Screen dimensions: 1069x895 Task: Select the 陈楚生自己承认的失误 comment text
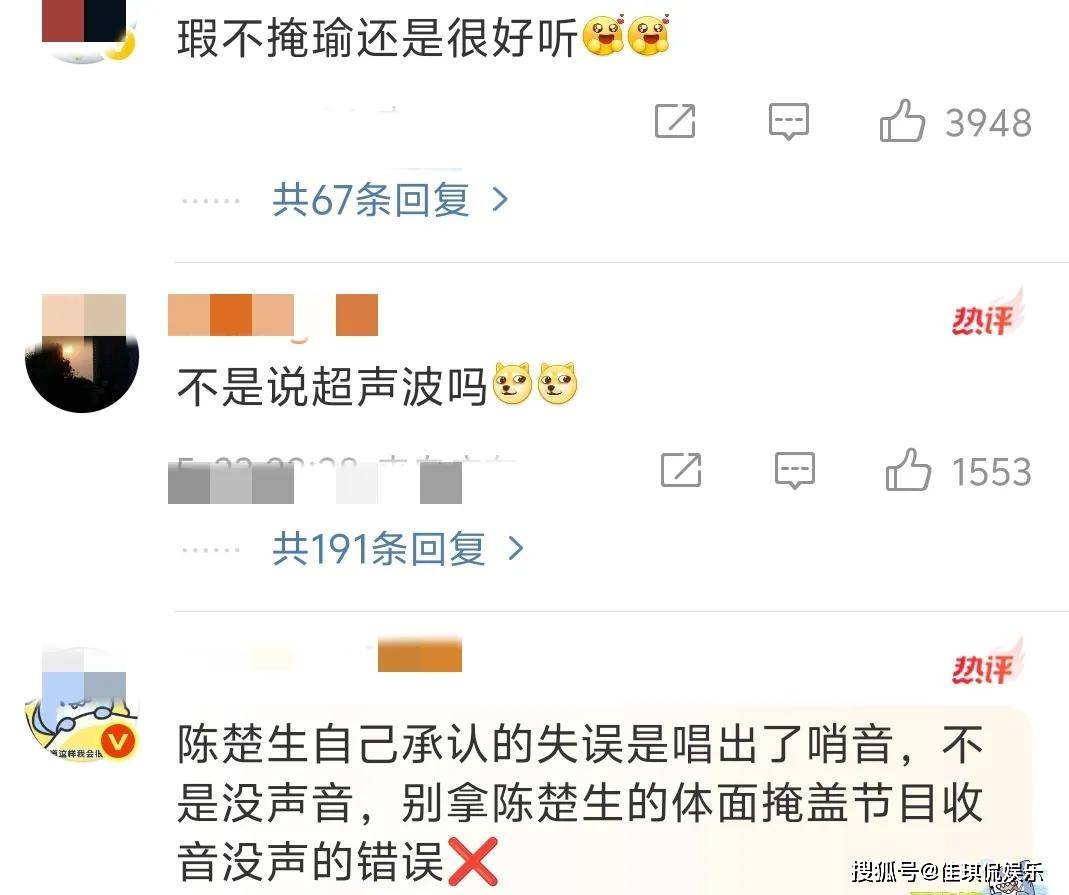[x=579, y=803]
